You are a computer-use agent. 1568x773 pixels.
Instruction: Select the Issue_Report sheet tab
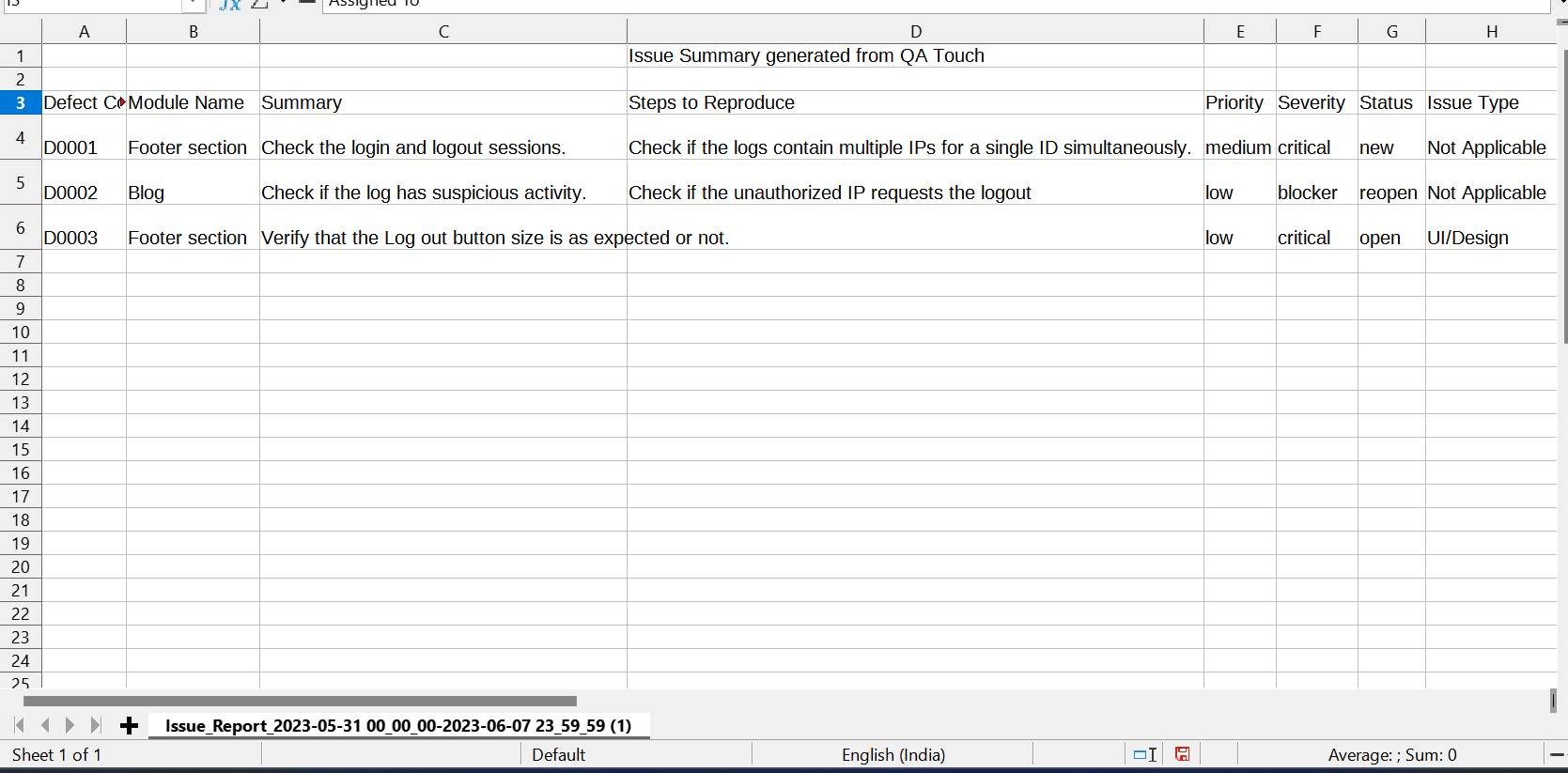(398, 725)
